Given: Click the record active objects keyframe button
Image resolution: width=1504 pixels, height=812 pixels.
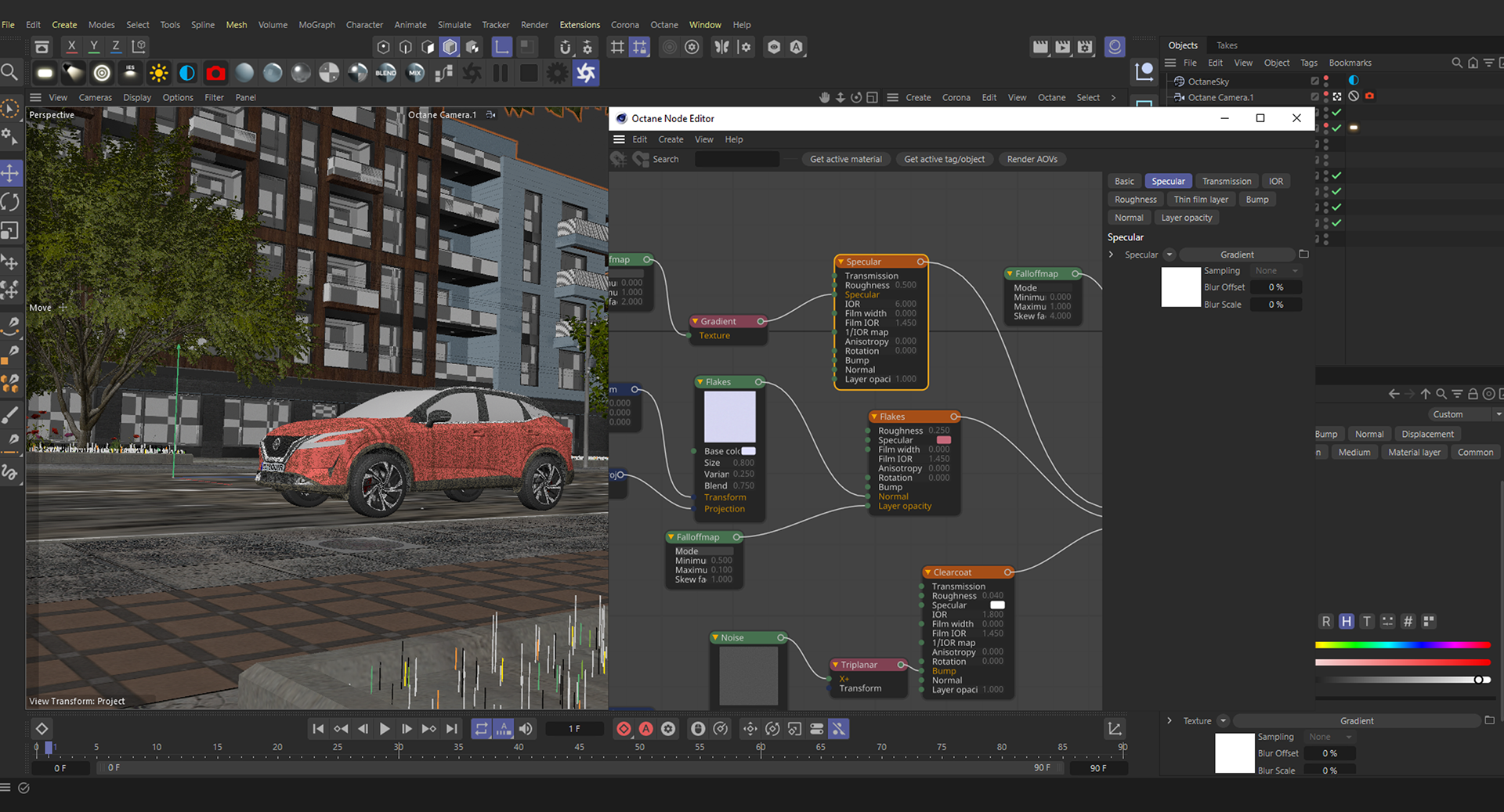Looking at the screenshot, I should pyautogui.click(x=624, y=729).
